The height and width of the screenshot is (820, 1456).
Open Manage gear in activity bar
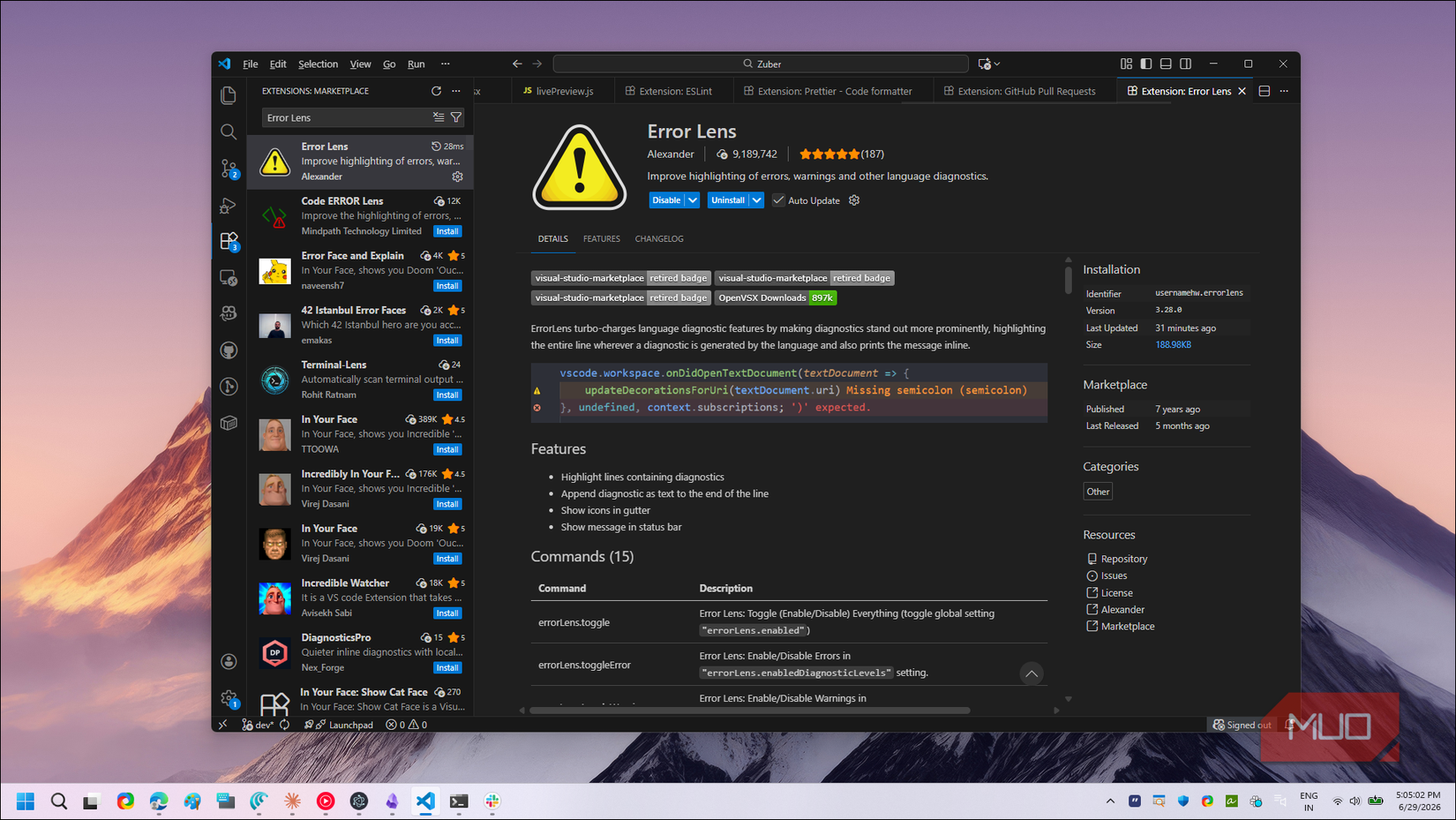(x=229, y=698)
